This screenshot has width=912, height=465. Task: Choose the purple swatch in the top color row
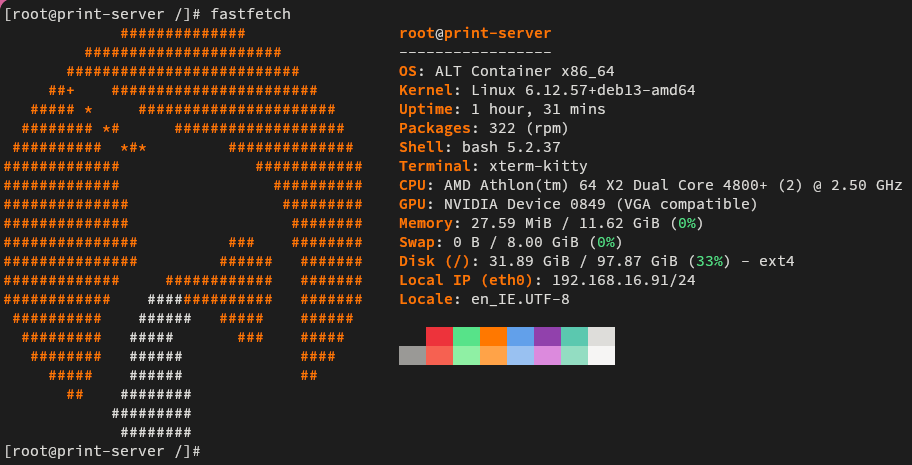point(547,337)
